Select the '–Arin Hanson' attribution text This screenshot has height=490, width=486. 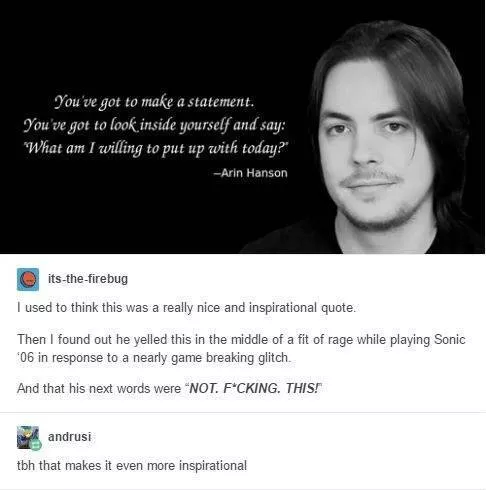250,173
